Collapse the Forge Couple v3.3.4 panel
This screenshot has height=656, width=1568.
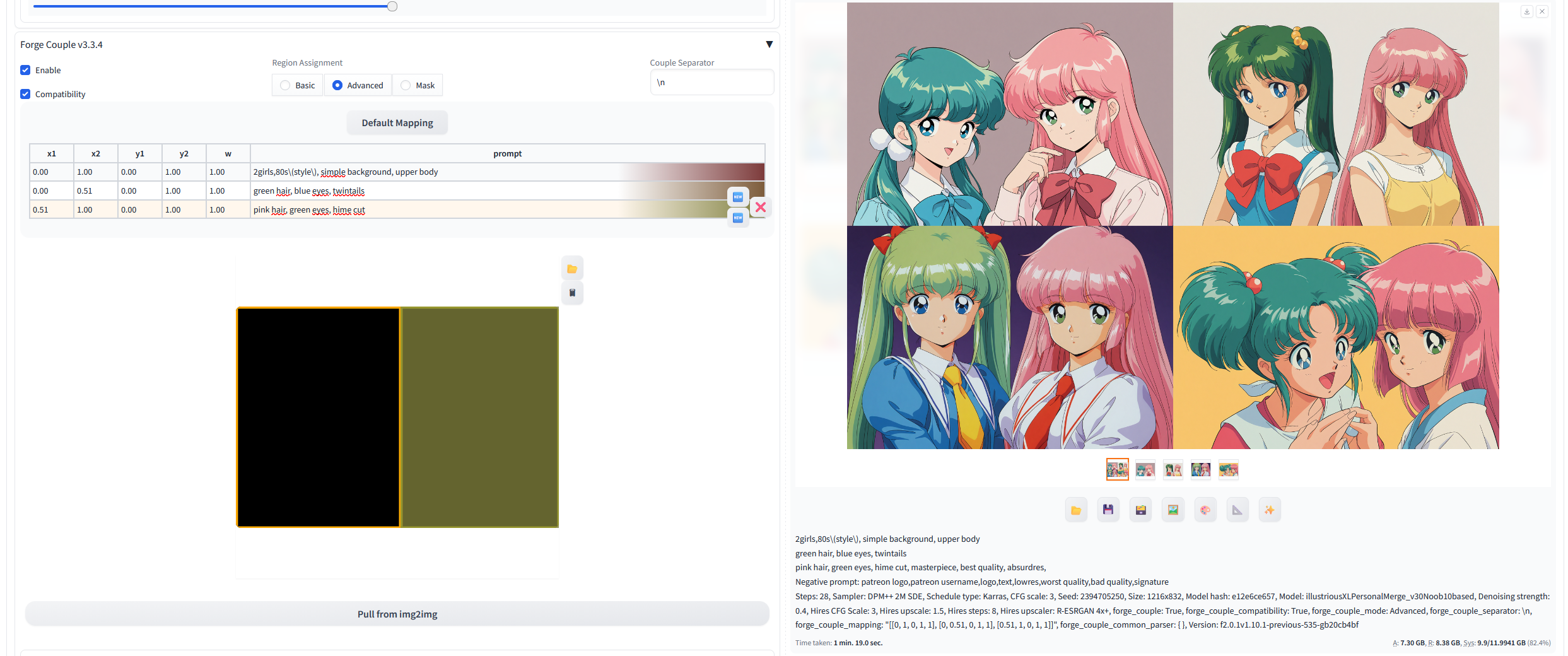(769, 44)
